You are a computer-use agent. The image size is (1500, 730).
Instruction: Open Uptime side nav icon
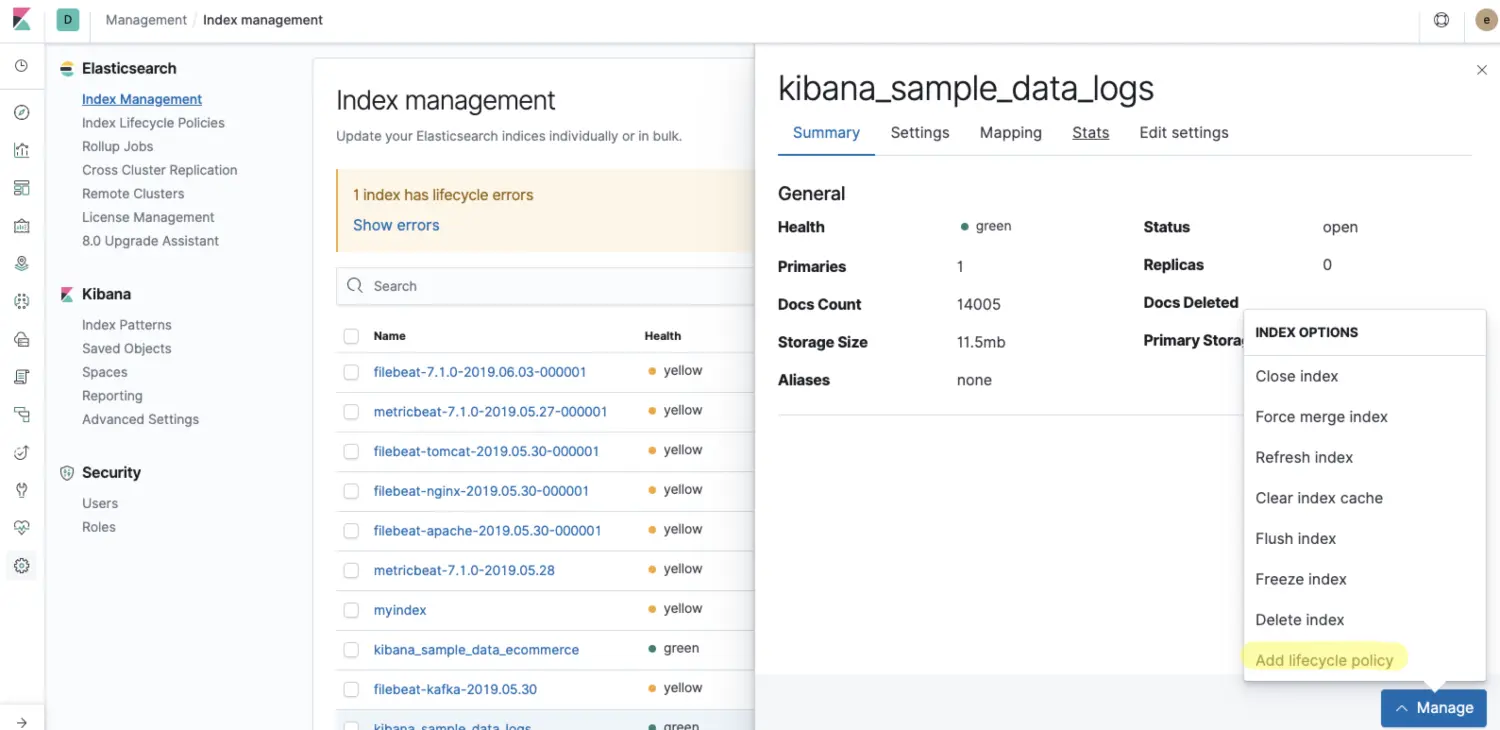coord(22,452)
